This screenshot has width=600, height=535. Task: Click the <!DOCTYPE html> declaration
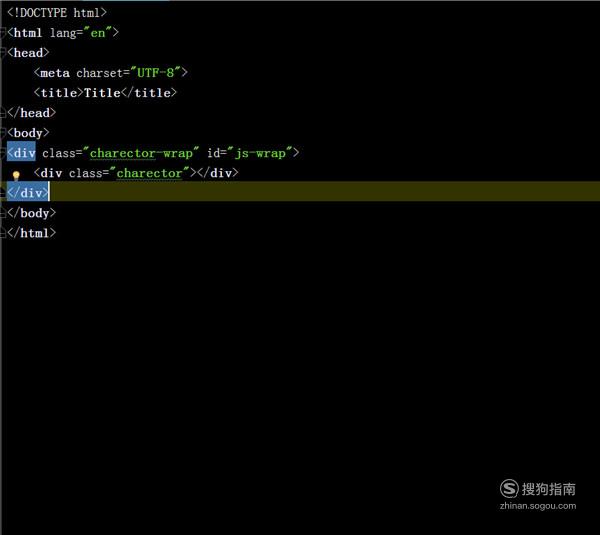tap(57, 13)
